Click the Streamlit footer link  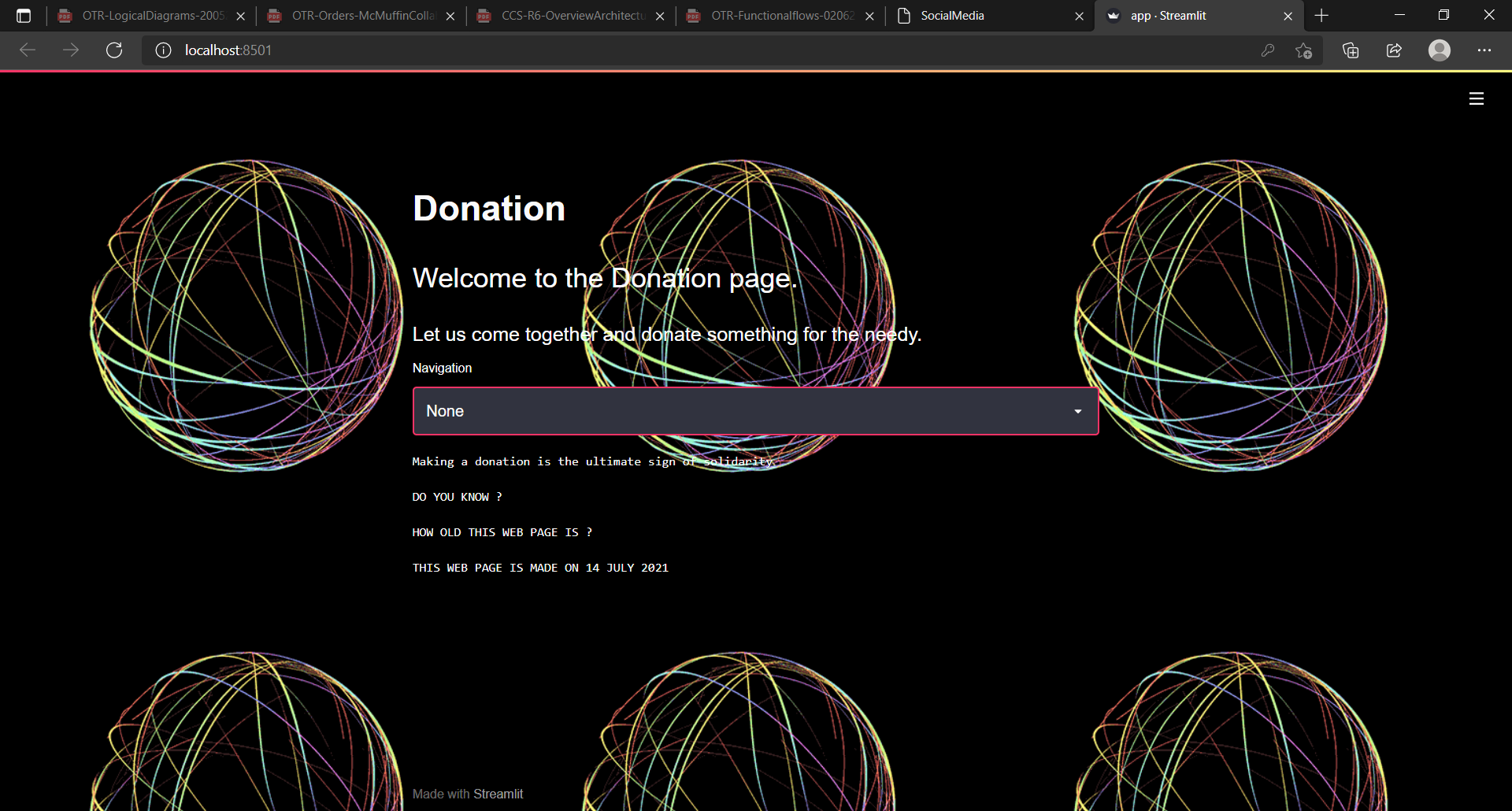[x=498, y=794]
